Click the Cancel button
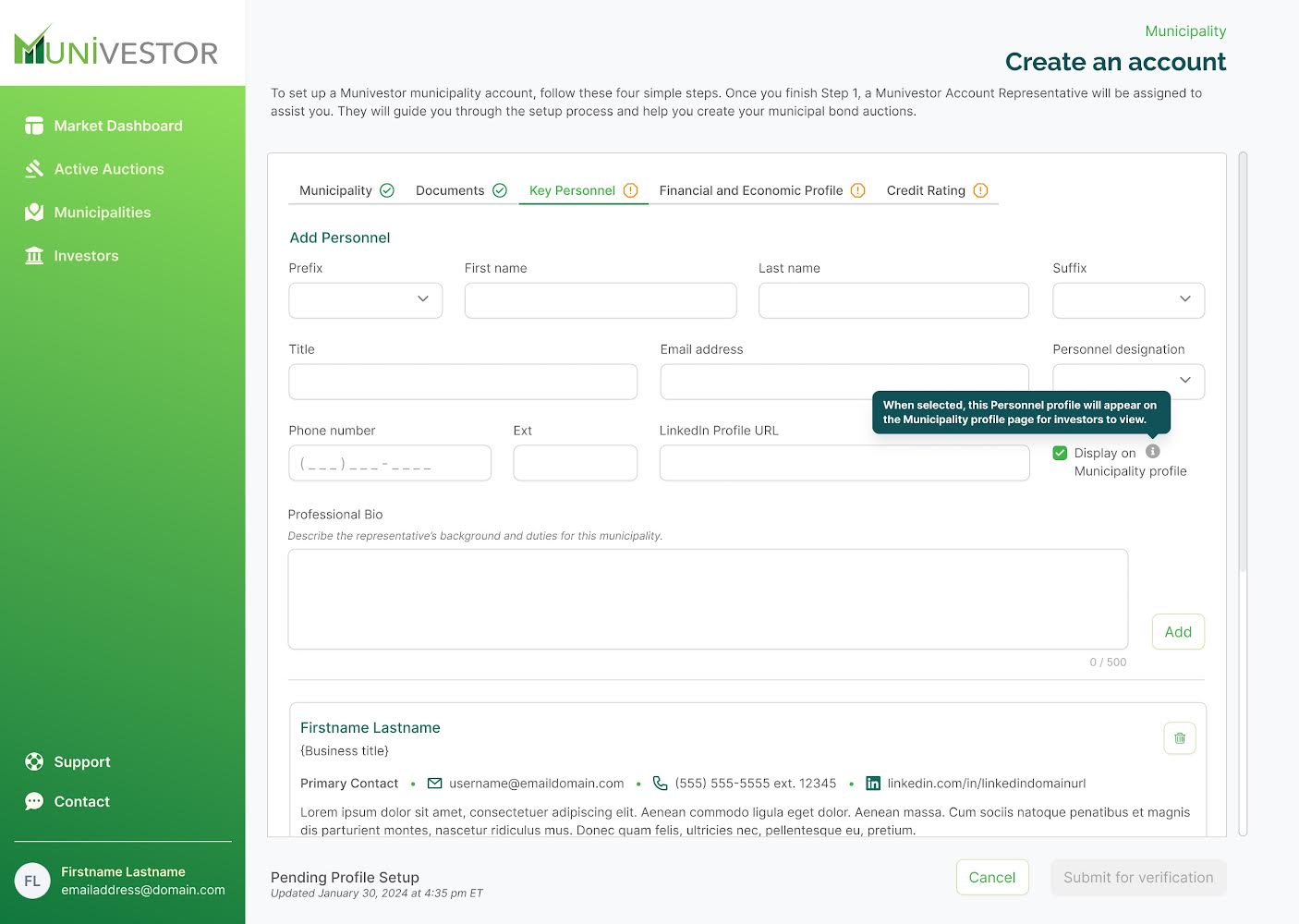 (991, 878)
